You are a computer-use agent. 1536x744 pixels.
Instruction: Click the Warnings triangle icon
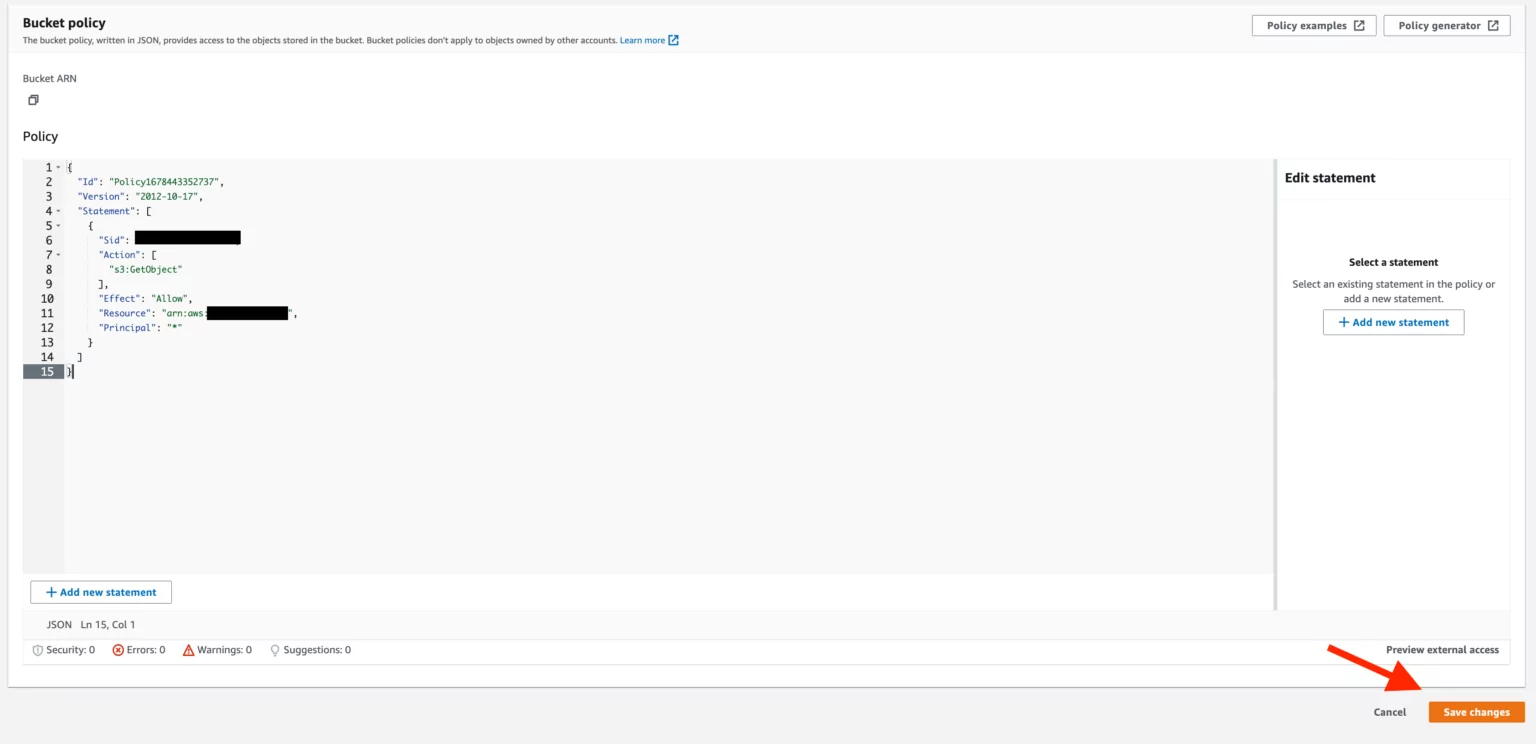(189, 650)
